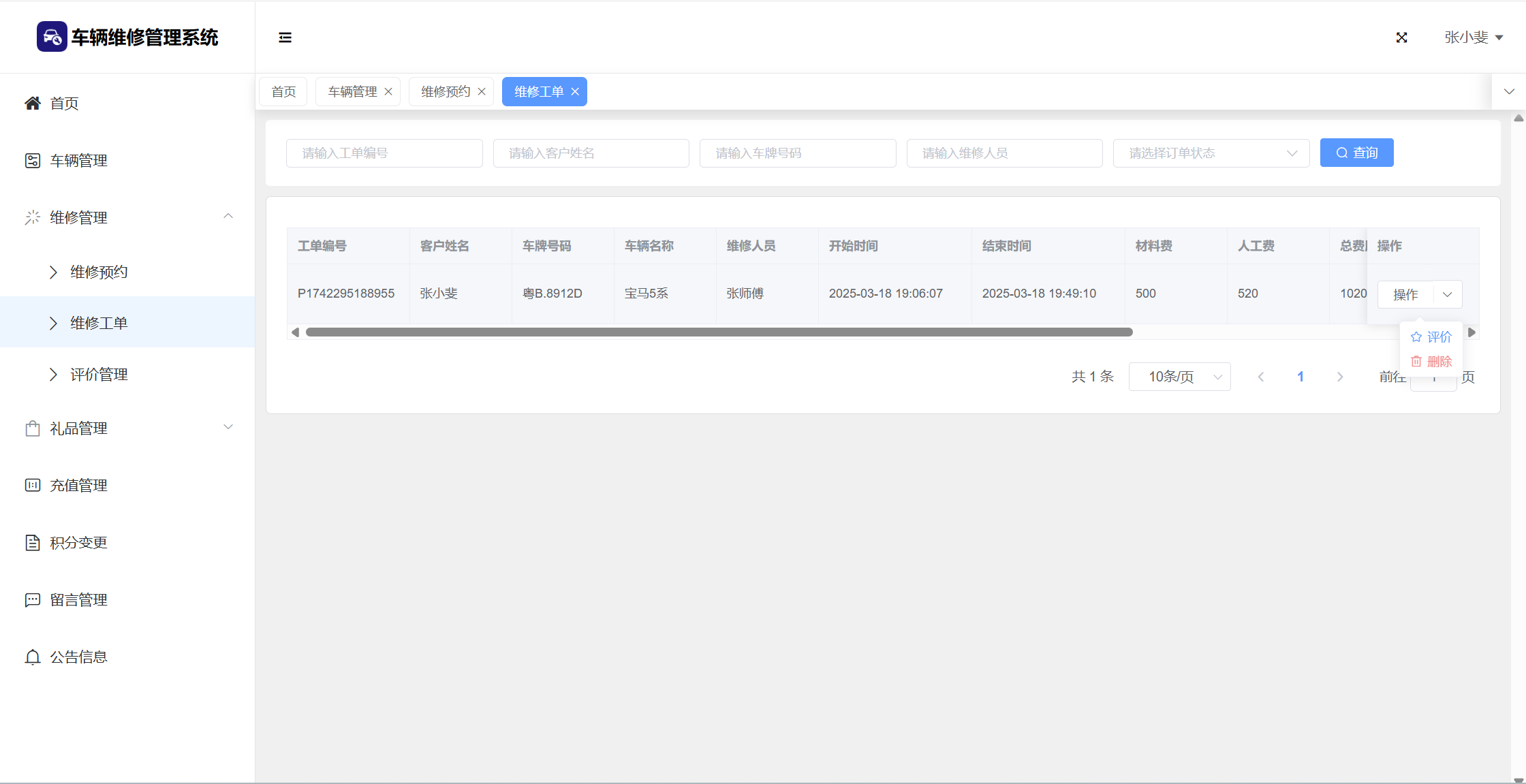
Task: Click the announcement bell icon
Action: click(32, 657)
